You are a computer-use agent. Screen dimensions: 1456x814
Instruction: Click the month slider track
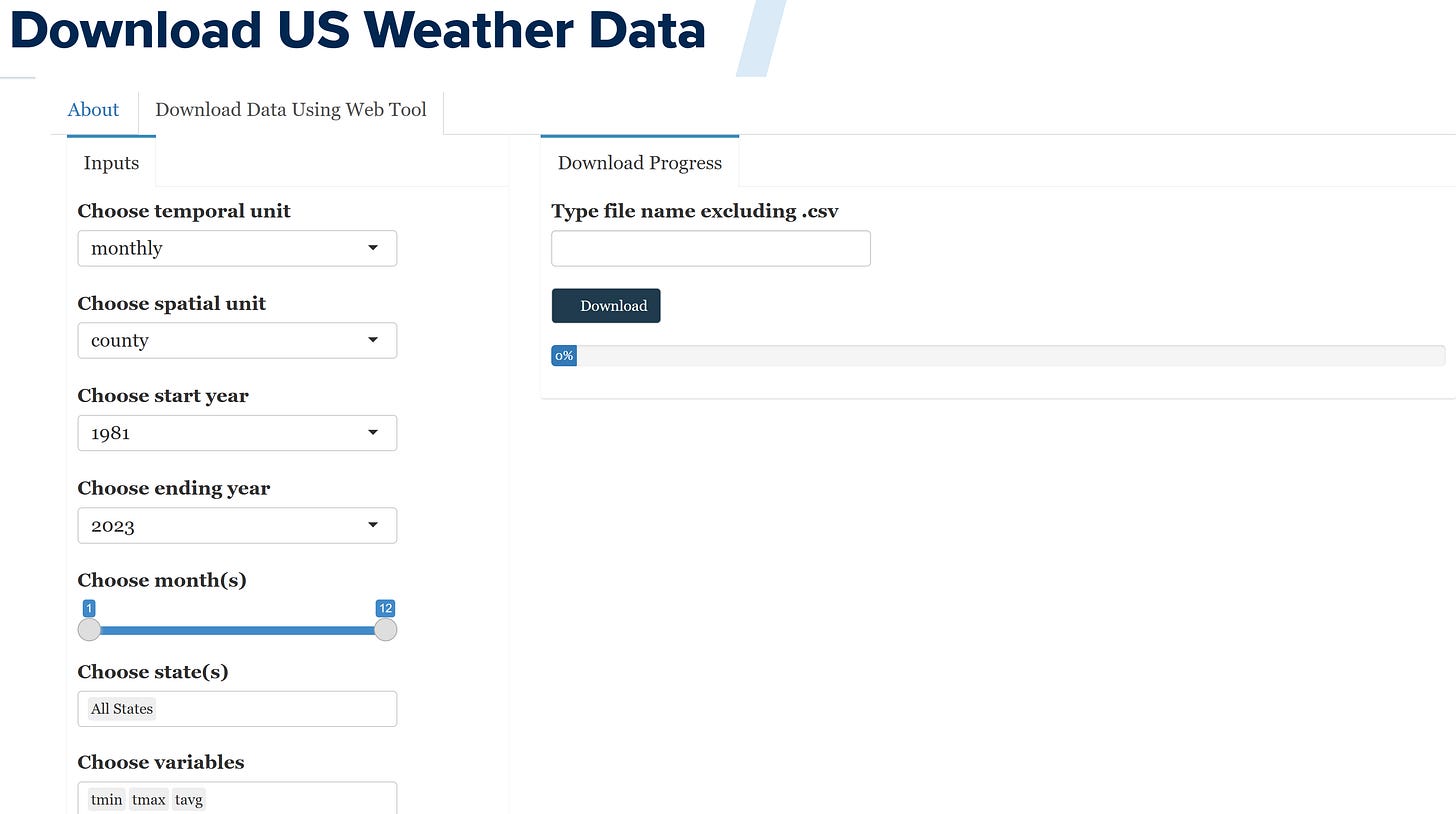coord(236,629)
